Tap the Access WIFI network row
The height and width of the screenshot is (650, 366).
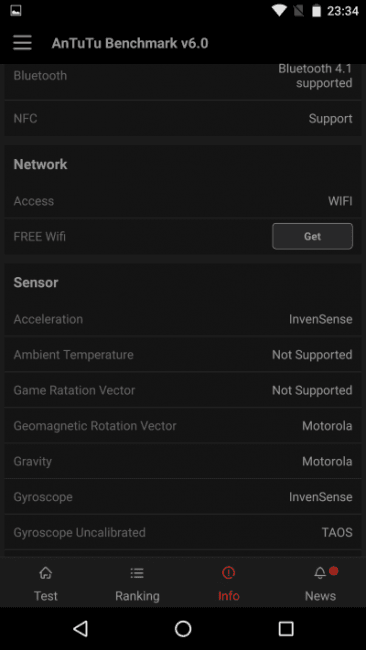point(183,201)
